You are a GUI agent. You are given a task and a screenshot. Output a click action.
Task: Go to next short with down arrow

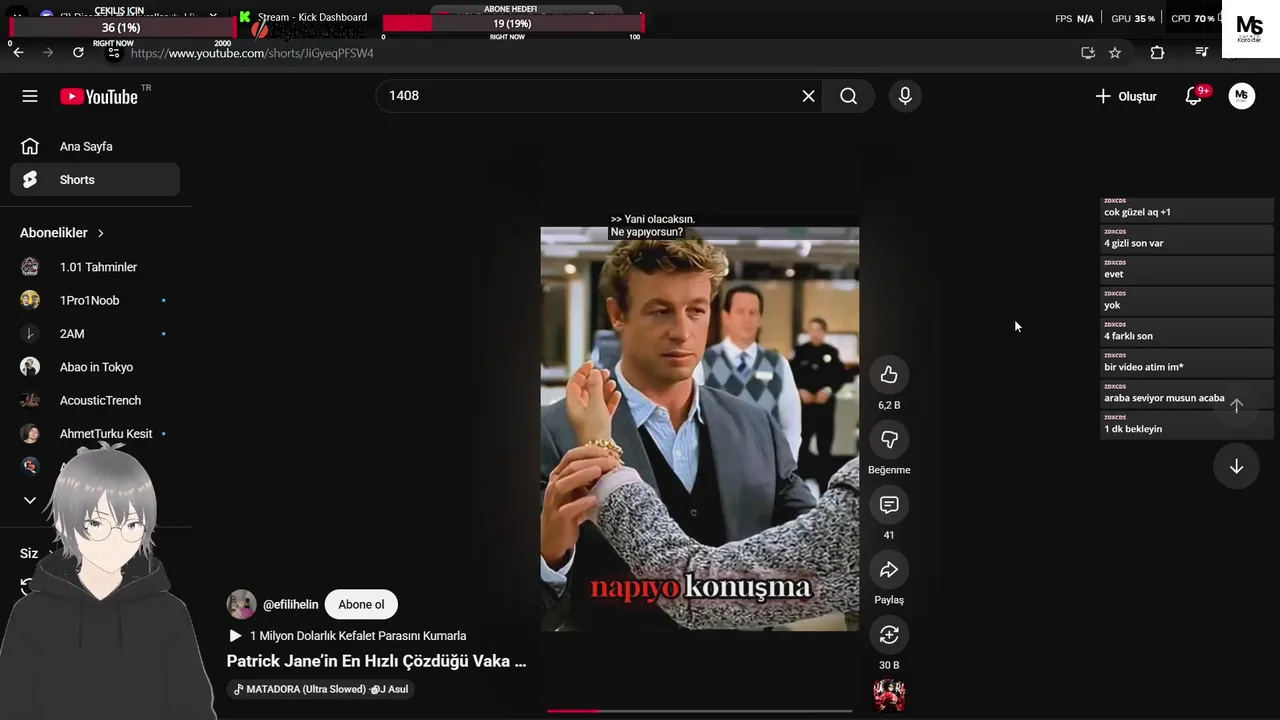click(x=1236, y=467)
